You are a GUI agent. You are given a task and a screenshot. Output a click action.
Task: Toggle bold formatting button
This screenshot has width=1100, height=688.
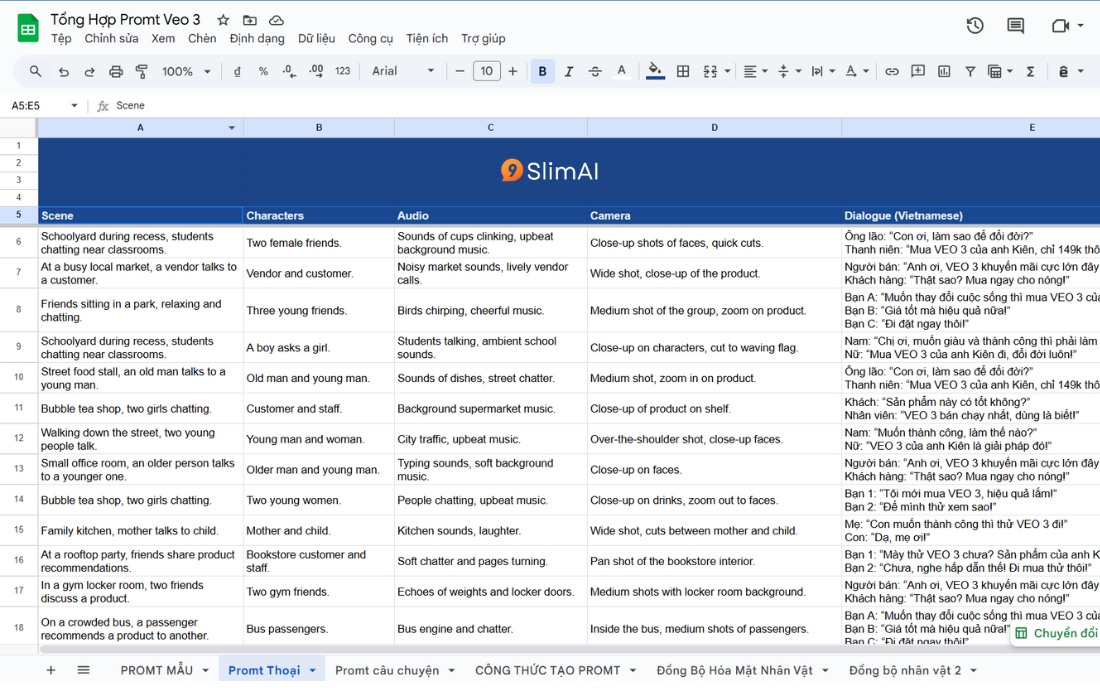click(542, 71)
